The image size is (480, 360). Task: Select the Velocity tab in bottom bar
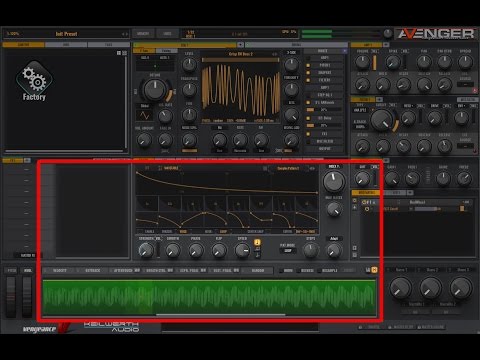(x=60, y=270)
